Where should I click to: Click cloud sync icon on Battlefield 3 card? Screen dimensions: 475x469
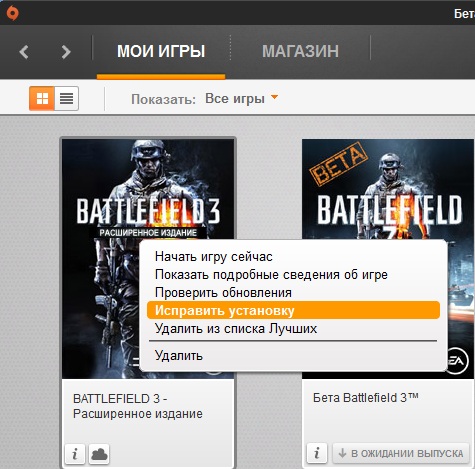[x=99, y=454]
